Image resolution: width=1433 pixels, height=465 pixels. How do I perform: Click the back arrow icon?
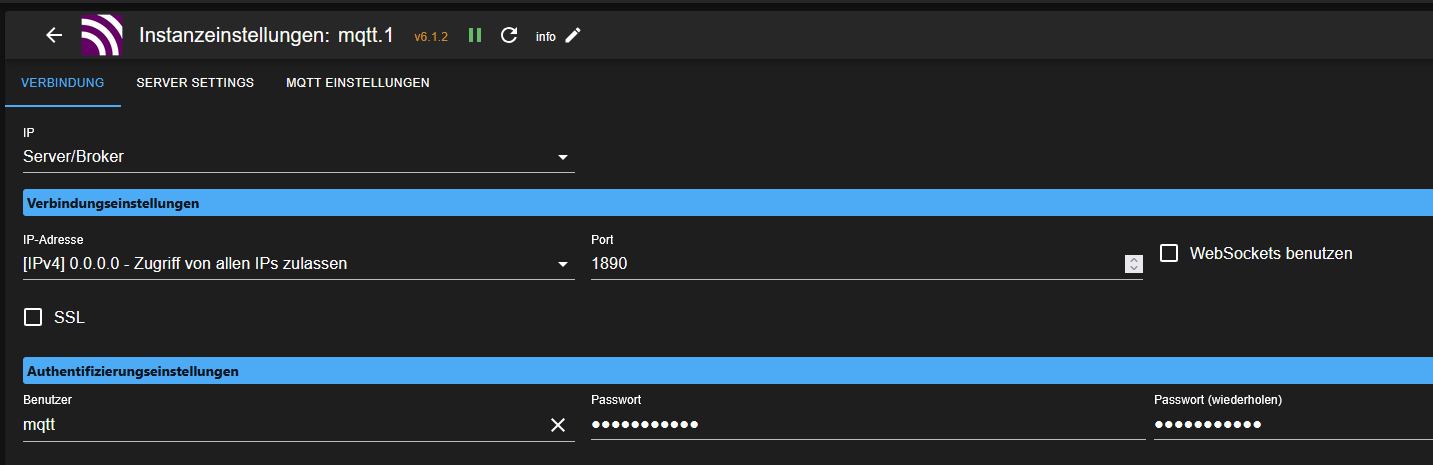[54, 35]
